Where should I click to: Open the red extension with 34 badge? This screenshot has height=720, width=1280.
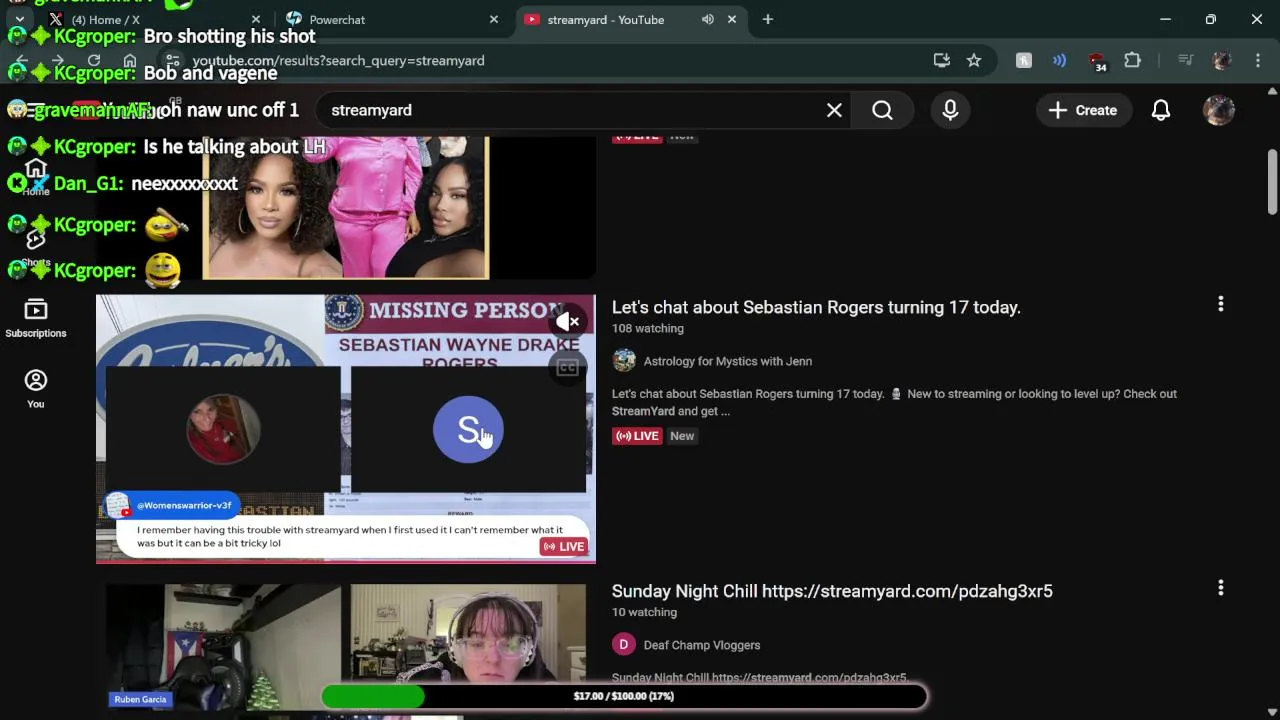click(x=1097, y=61)
